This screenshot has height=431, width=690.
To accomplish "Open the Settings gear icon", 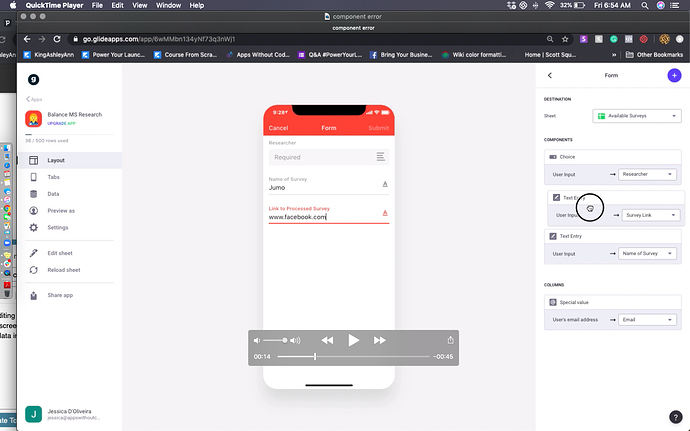I will pos(33,228).
